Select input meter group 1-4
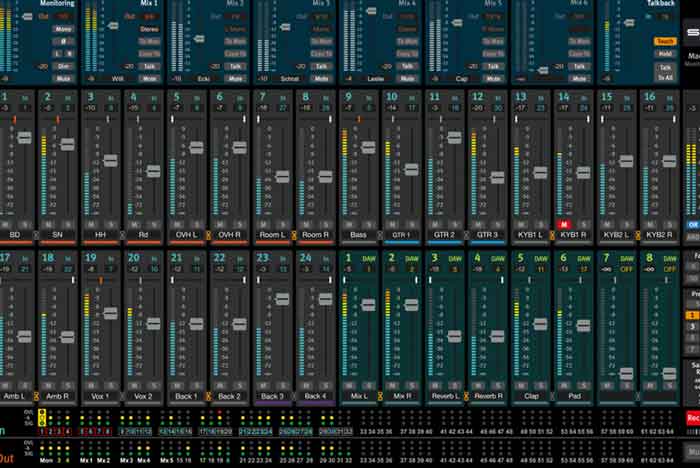 point(55,431)
